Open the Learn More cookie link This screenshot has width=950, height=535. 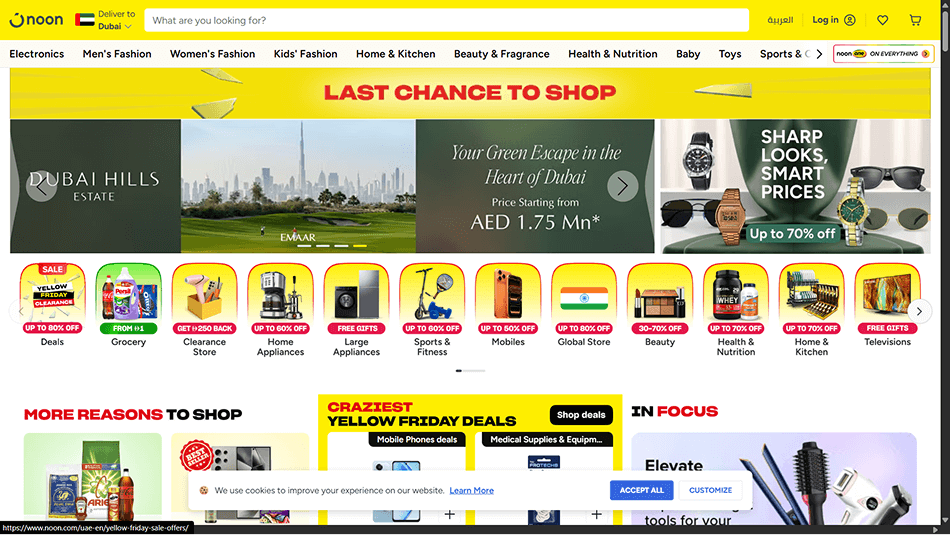pos(471,491)
